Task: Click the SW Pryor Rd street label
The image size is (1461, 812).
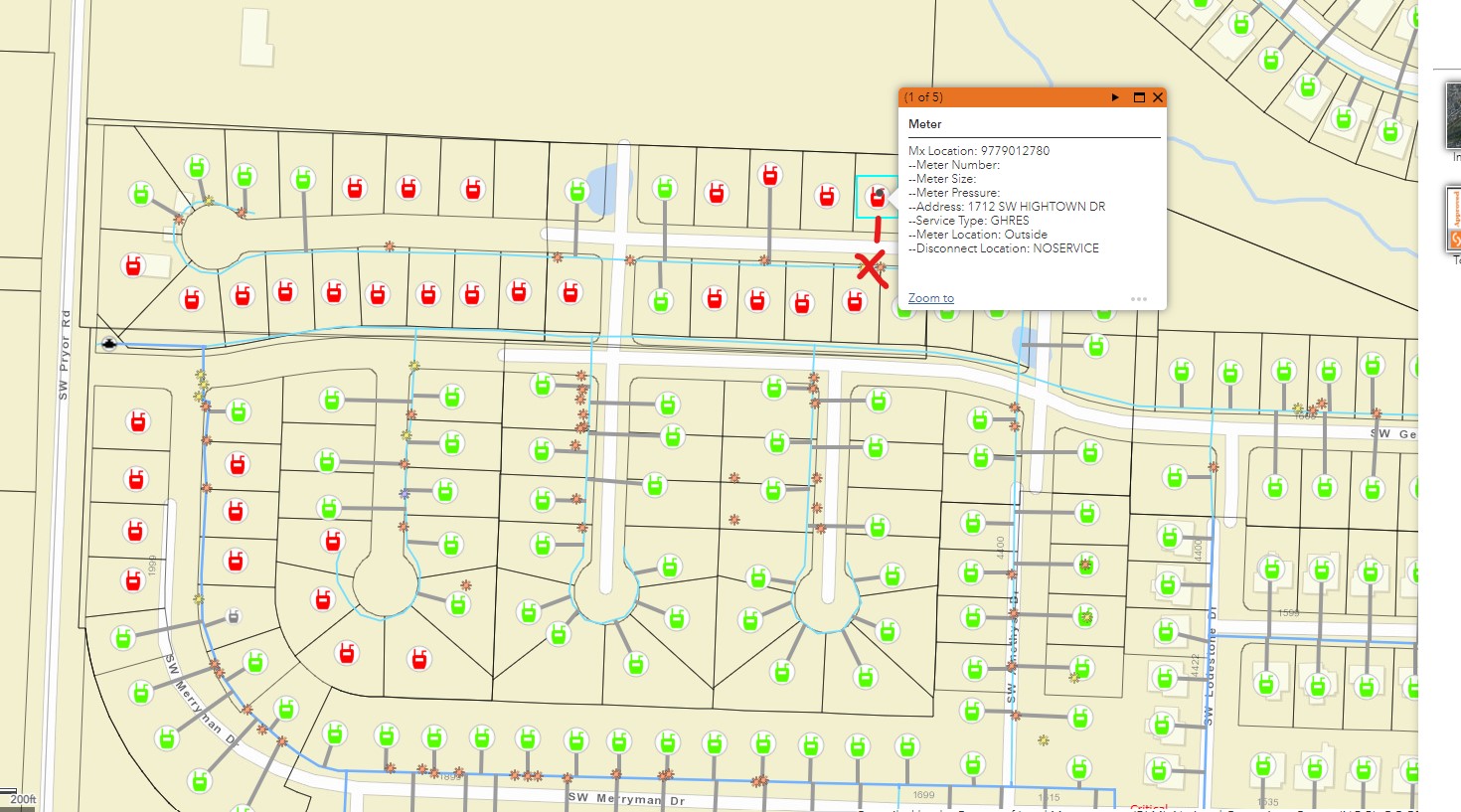Action: 65,355
